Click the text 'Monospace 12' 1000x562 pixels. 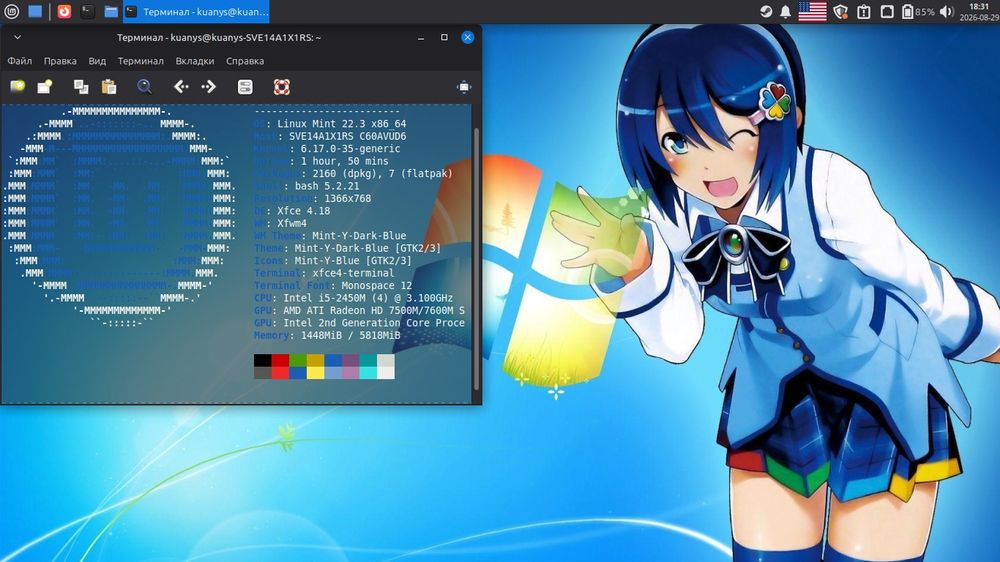point(376,286)
